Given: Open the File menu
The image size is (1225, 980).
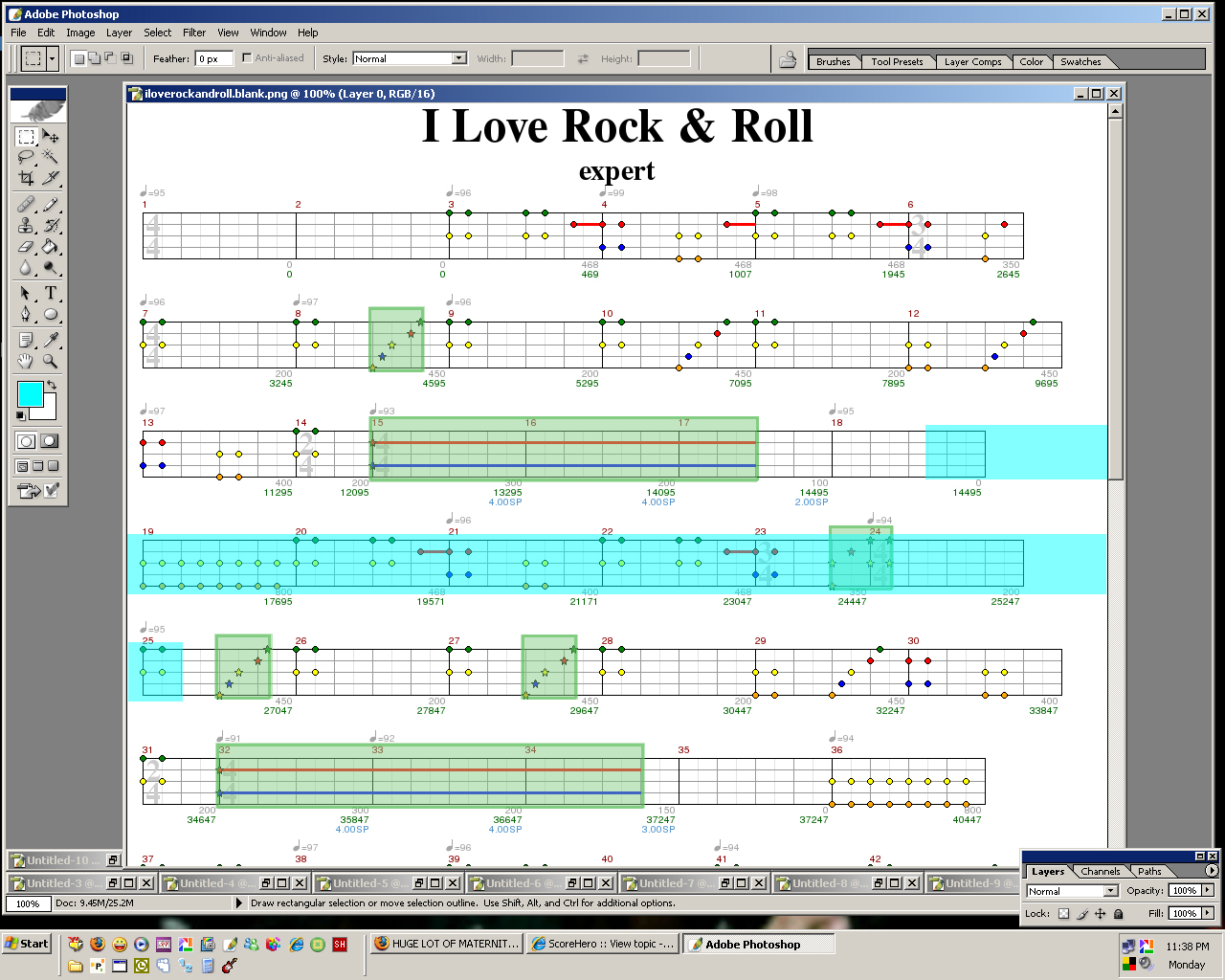Looking at the screenshot, I should click(18, 33).
